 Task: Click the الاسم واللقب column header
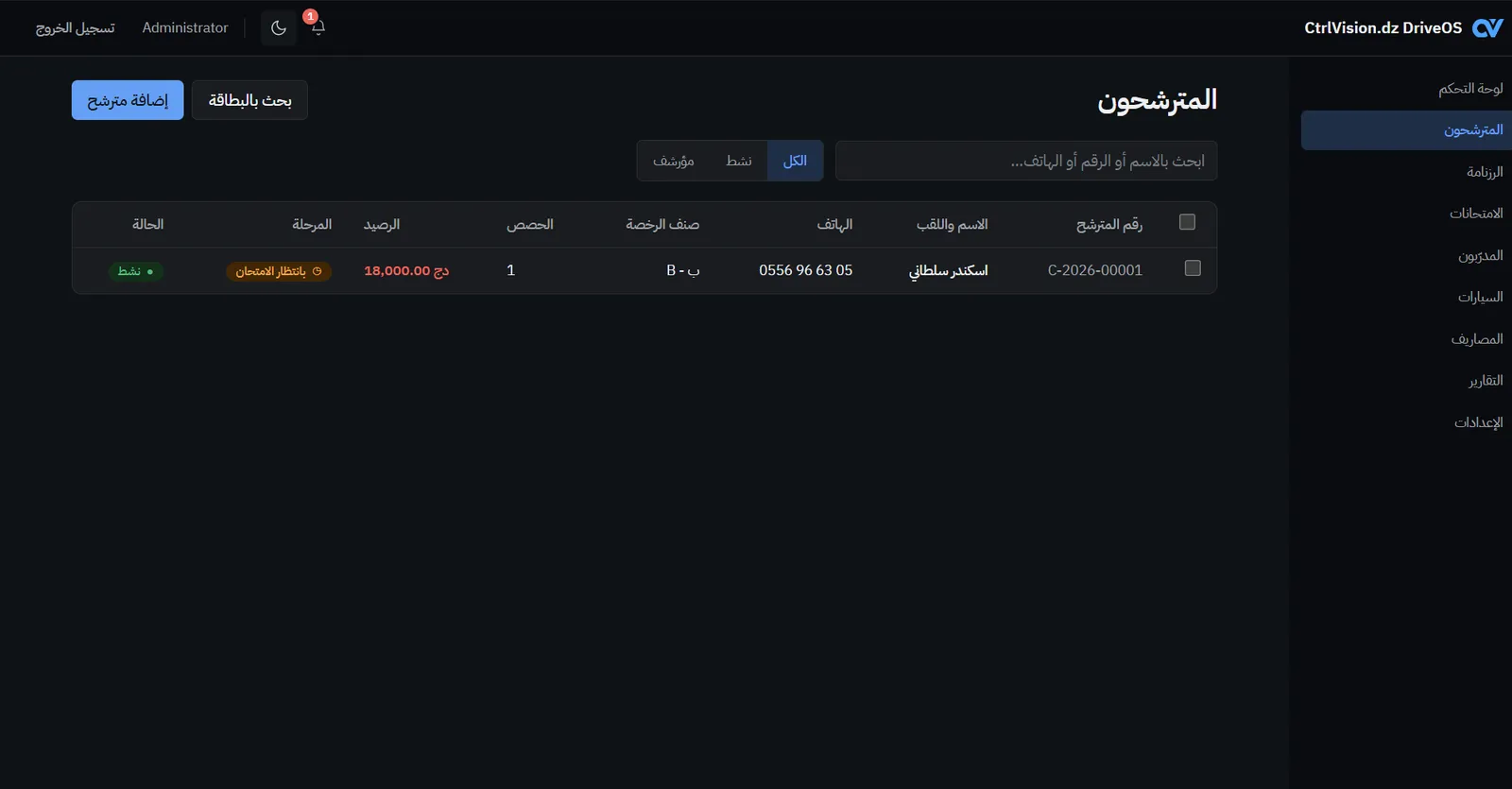[x=953, y=225]
